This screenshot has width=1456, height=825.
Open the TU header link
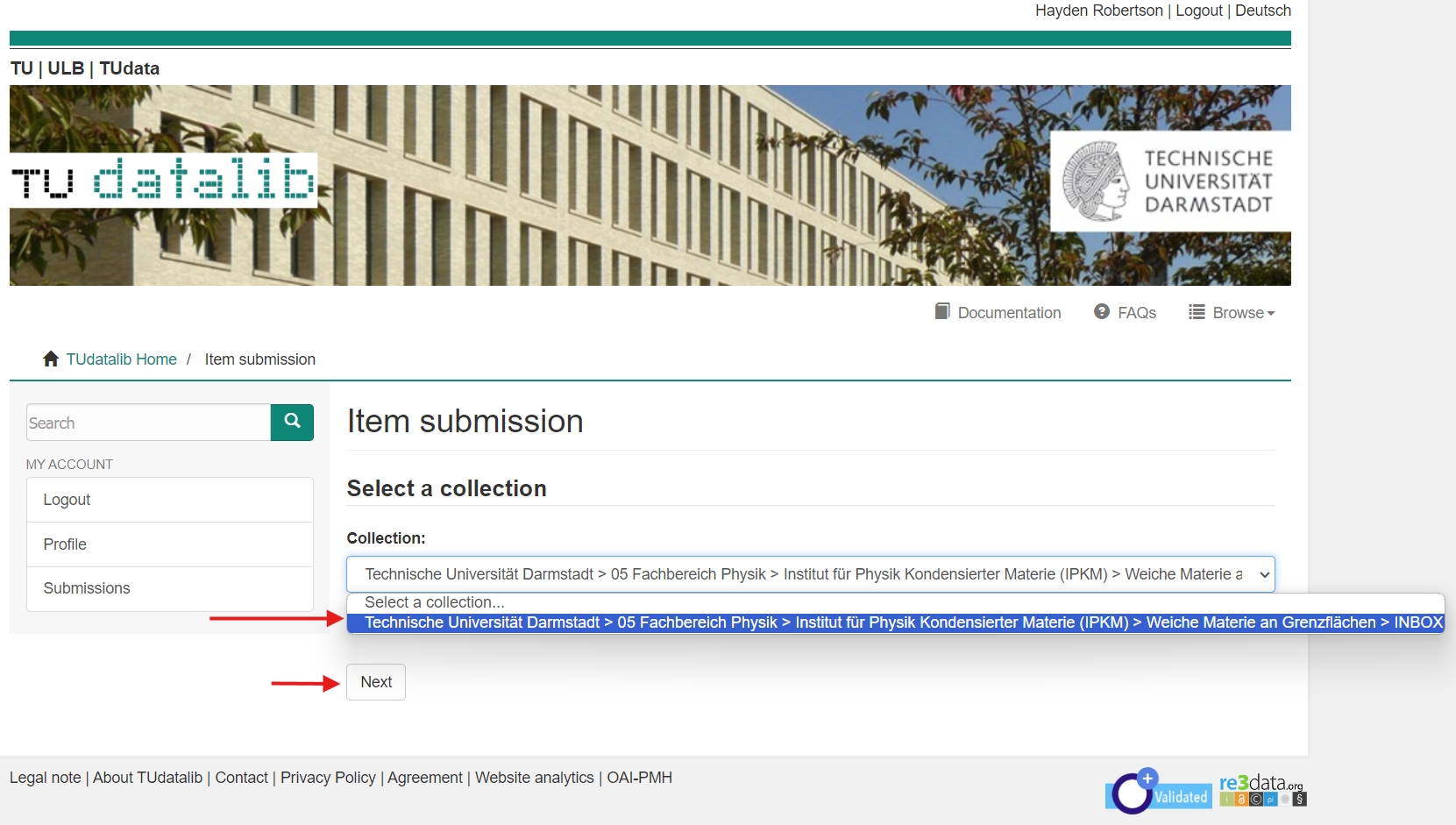[22, 68]
